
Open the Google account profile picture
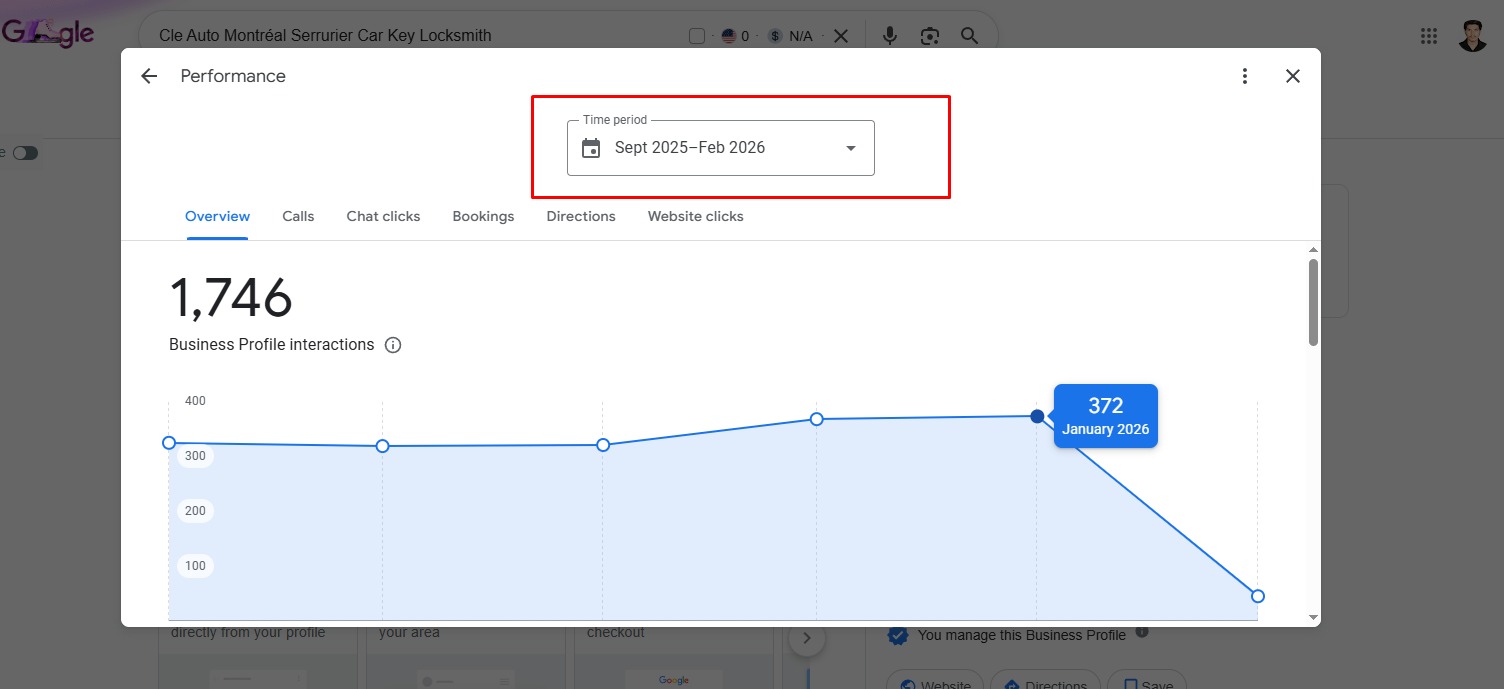(x=1473, y=36)
